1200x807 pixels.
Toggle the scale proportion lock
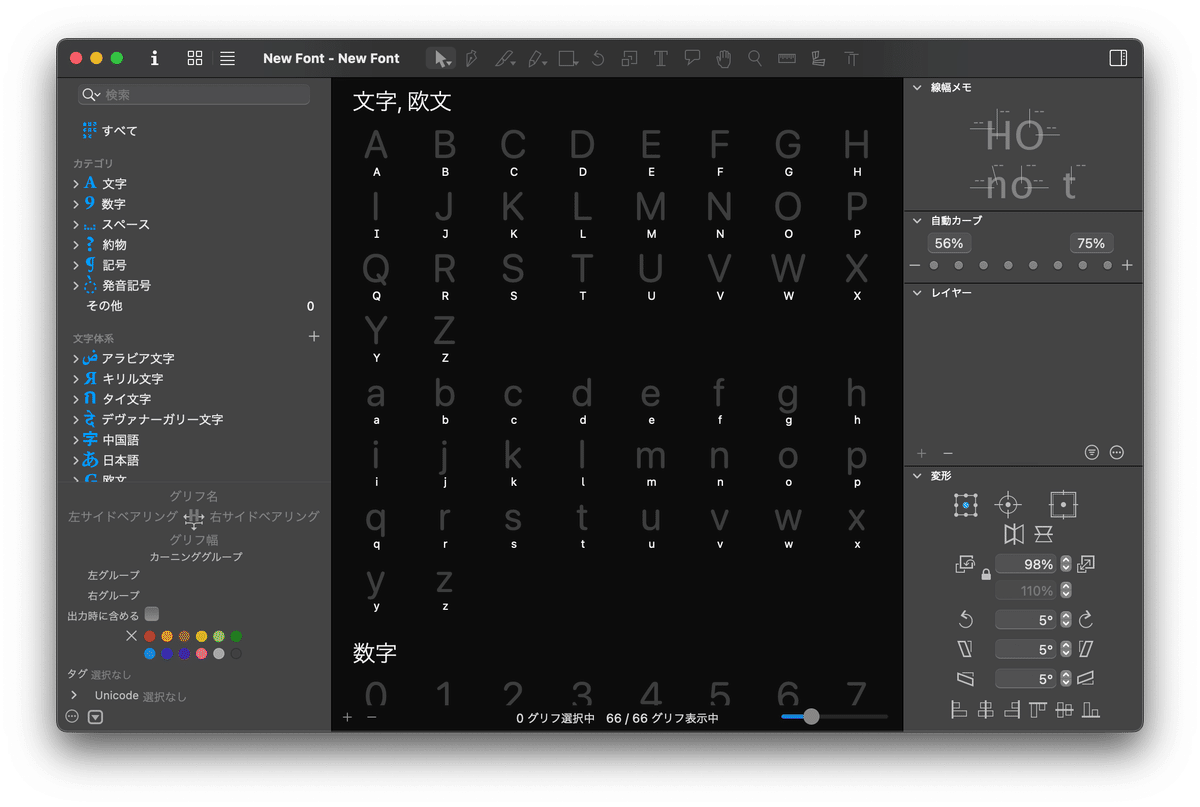[x=986, y=575]
